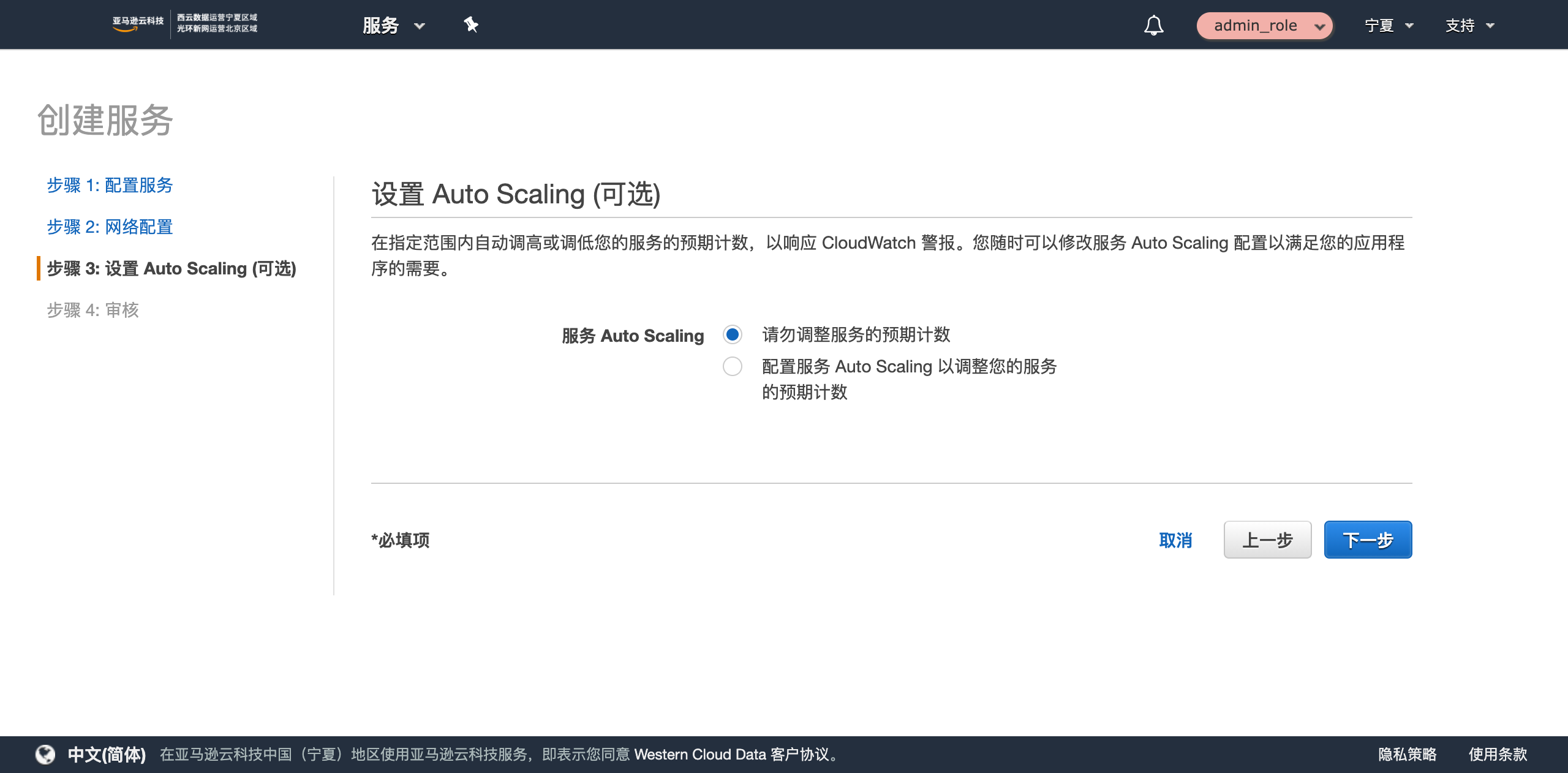
Task: Open the 服务 services menu
Action: click(393, 25)
